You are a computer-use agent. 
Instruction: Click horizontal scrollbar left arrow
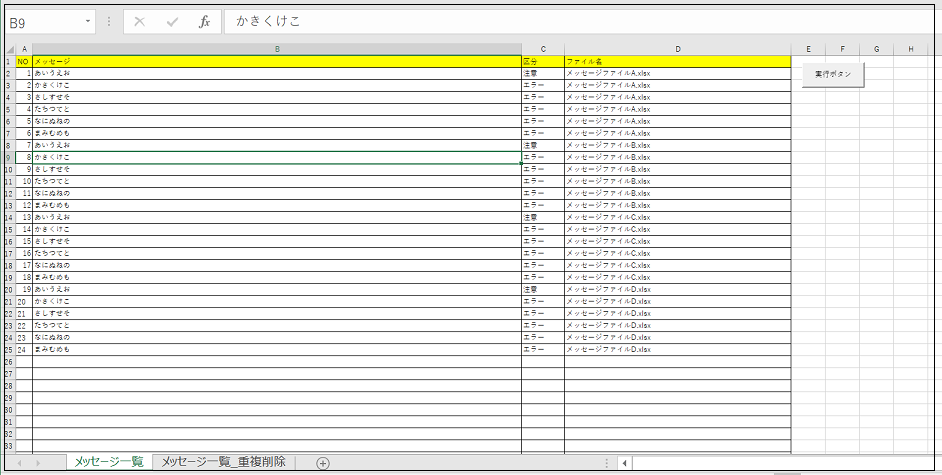click(625, 463)
